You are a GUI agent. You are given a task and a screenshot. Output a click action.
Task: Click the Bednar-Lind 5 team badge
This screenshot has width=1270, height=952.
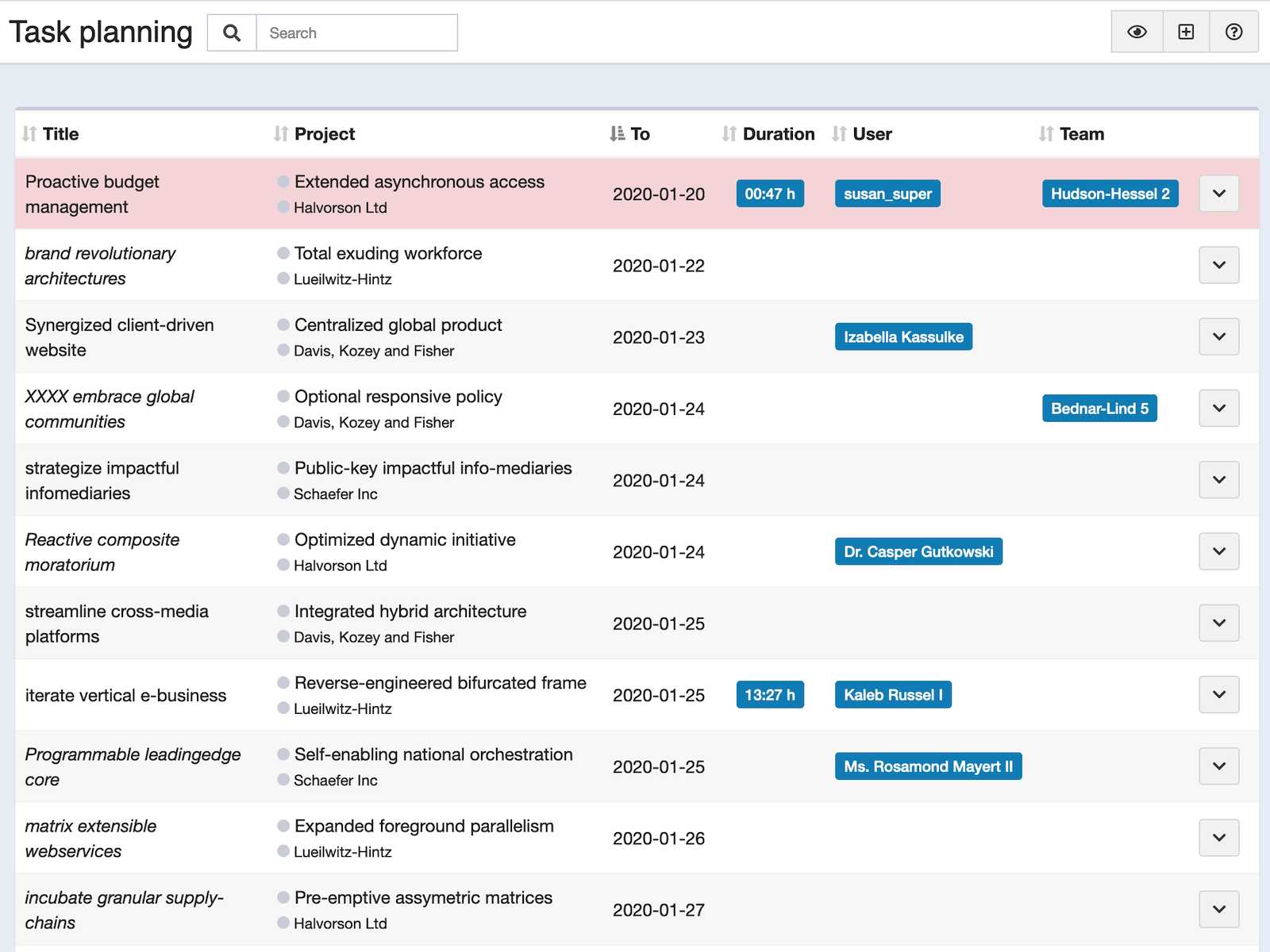pyautogui.click(x=1099, y=409)
